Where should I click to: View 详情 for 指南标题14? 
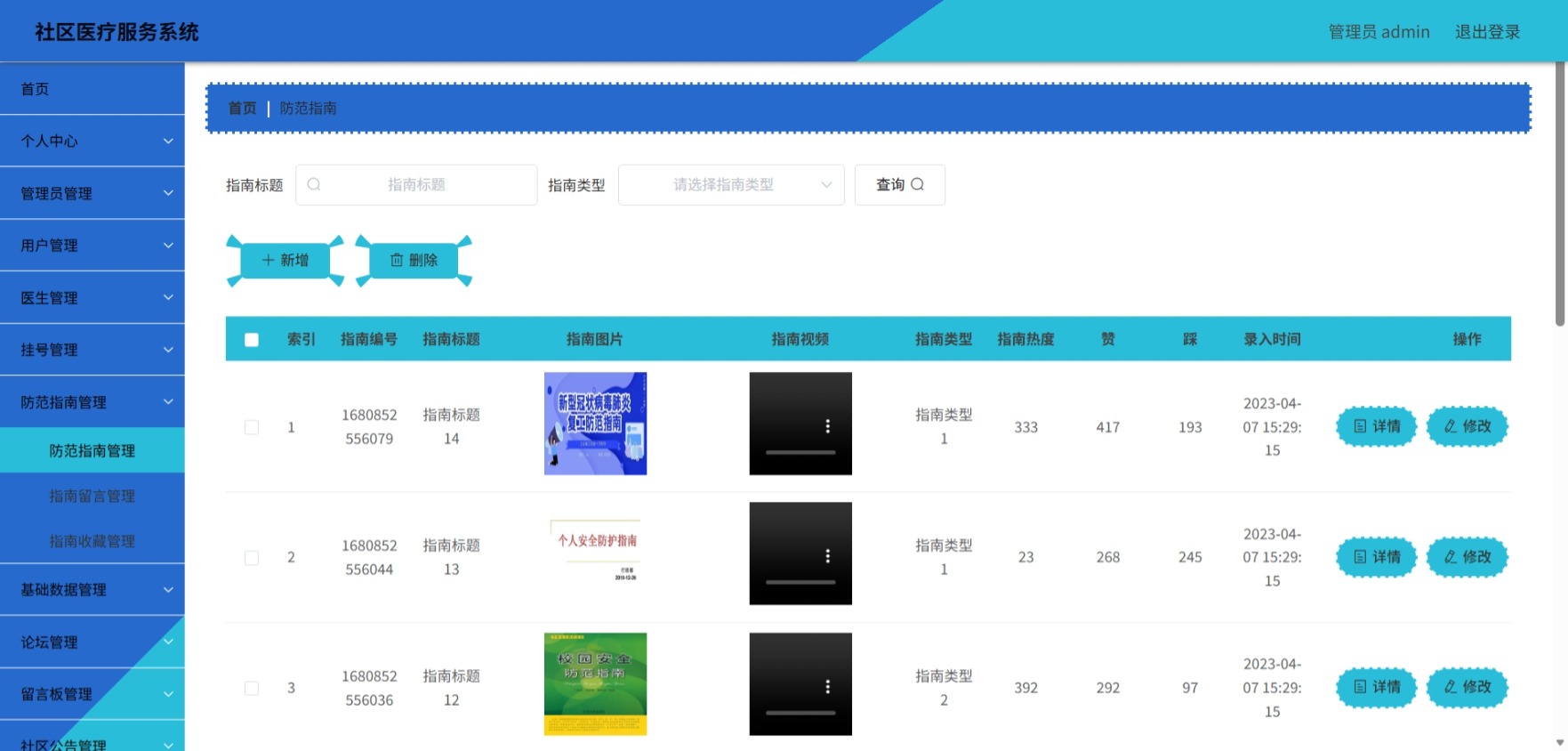pyautogui.click(x=1377, y=426)
